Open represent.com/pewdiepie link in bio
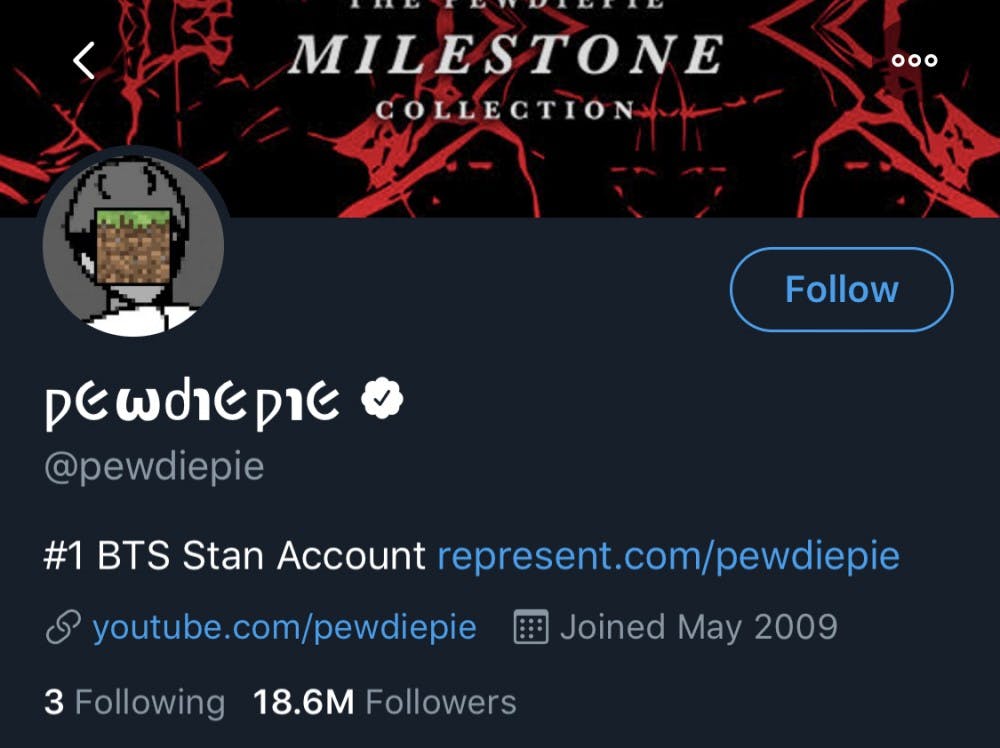Viewport: 1000px width, 748px height. (668, 555)
